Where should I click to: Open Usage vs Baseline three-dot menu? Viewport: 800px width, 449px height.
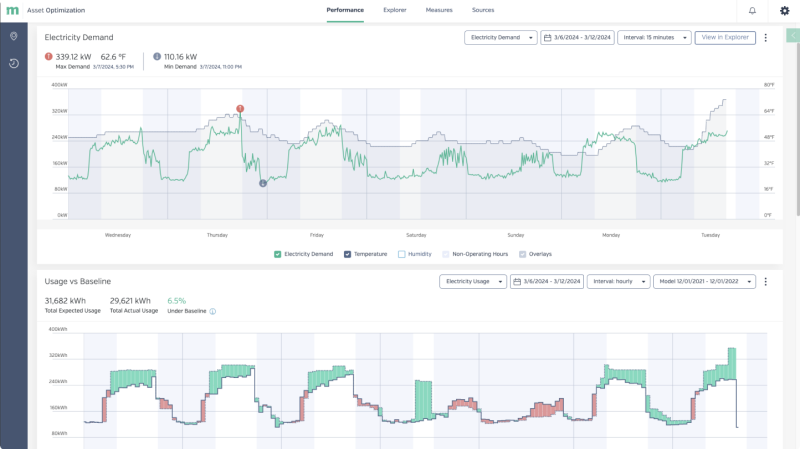pos(765,282)
